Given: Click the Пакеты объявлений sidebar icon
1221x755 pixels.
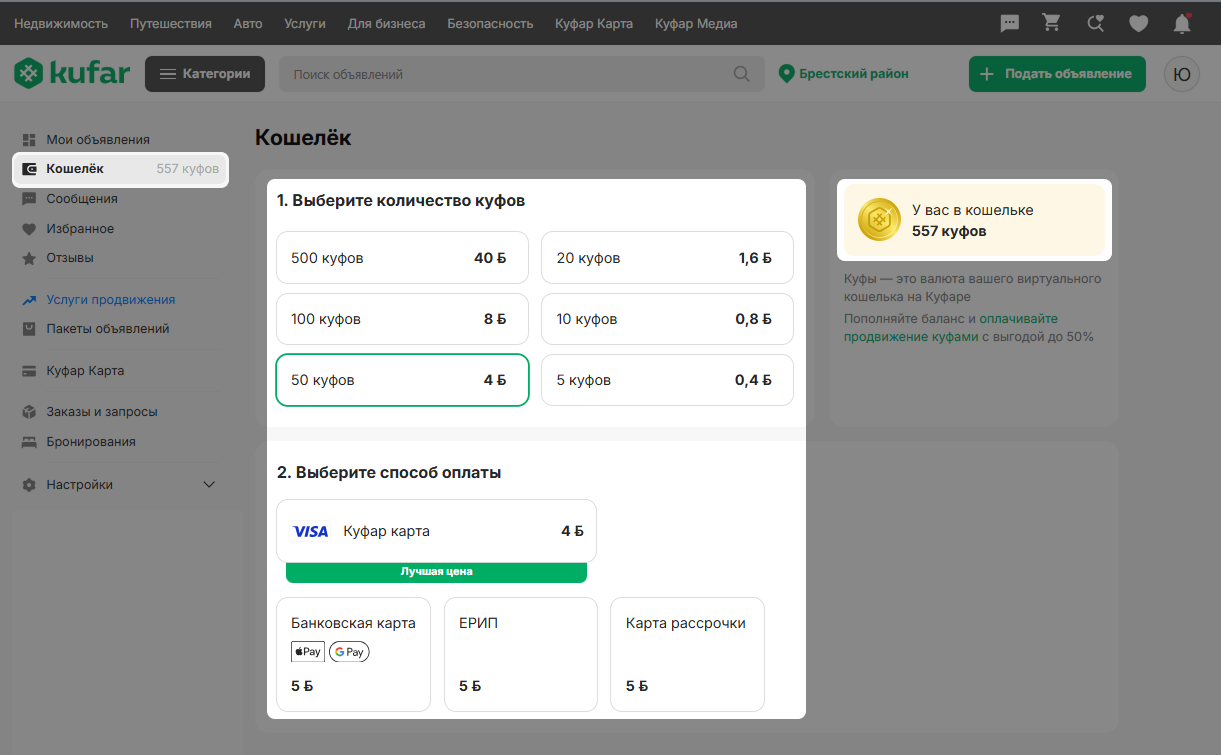Looking at the screenshot, I should (29, 329).
